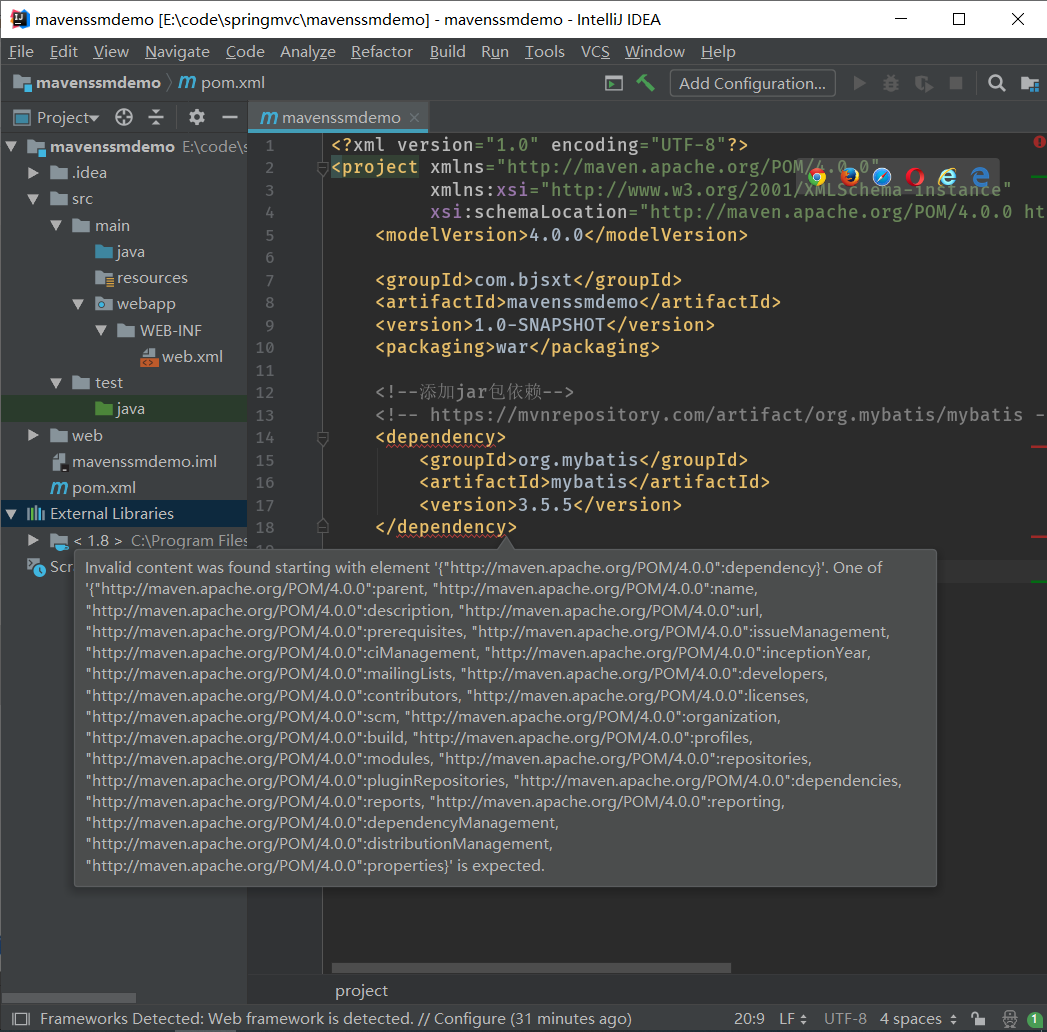Open Search Everywhere magnifier icon
This screenshot has width=1047, height=1032.
[996, 83]
